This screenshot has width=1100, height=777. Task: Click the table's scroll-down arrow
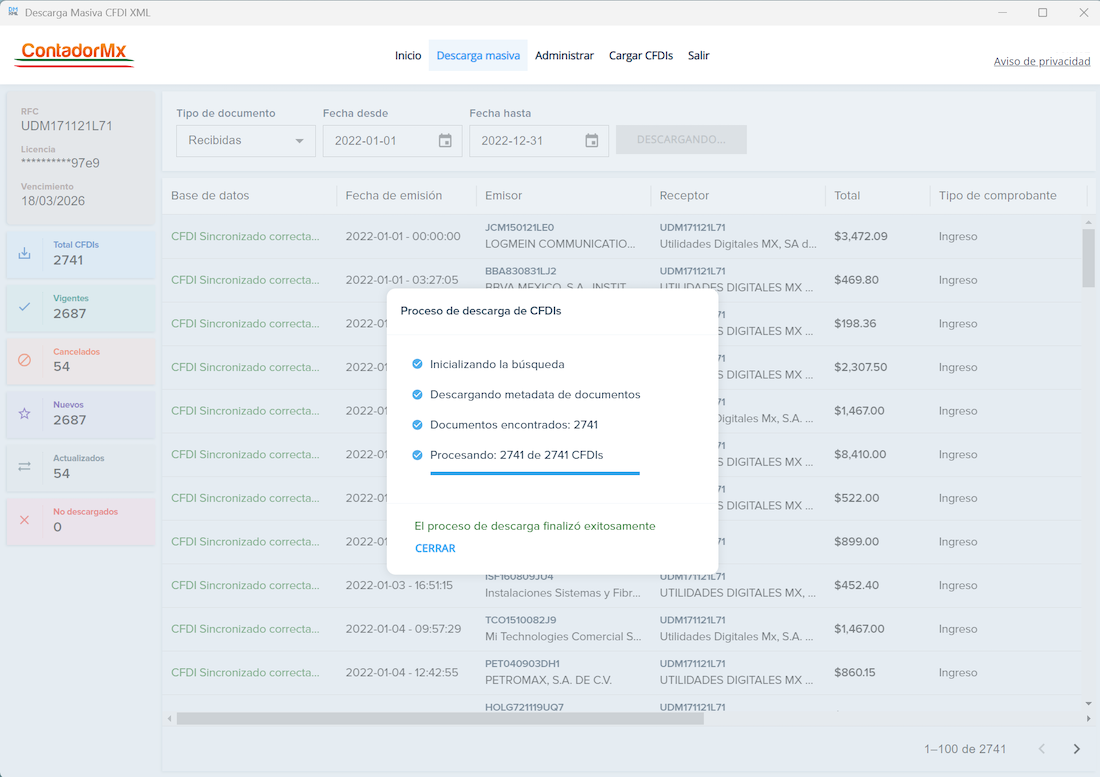point(1088,703)
